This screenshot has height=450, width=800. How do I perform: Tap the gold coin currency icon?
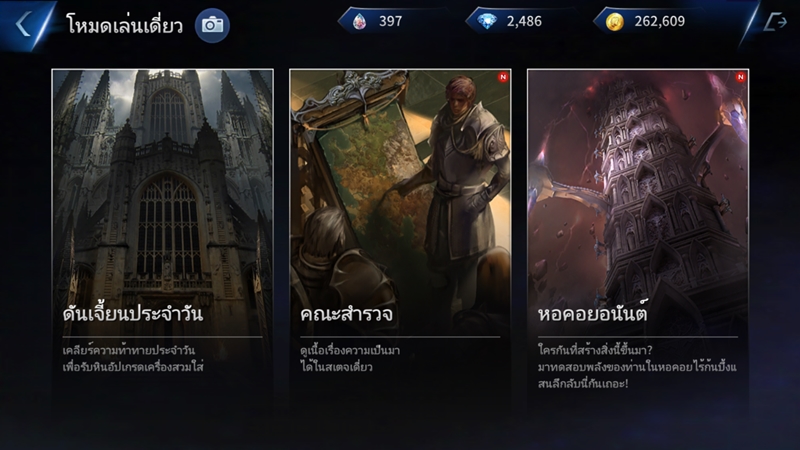pyautogui.click(x=615, y=22)
